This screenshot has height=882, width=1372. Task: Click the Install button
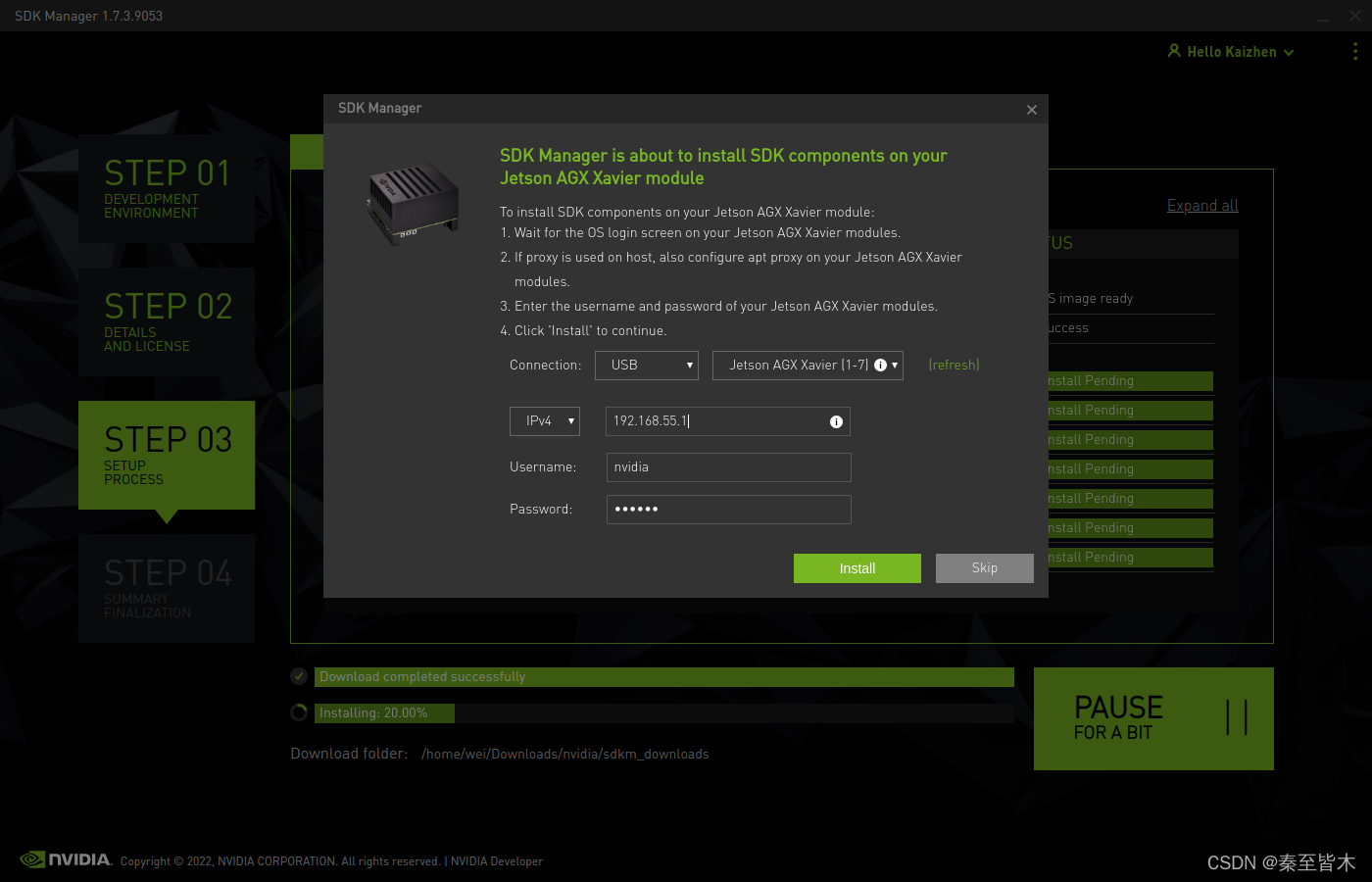coord(857,568)
